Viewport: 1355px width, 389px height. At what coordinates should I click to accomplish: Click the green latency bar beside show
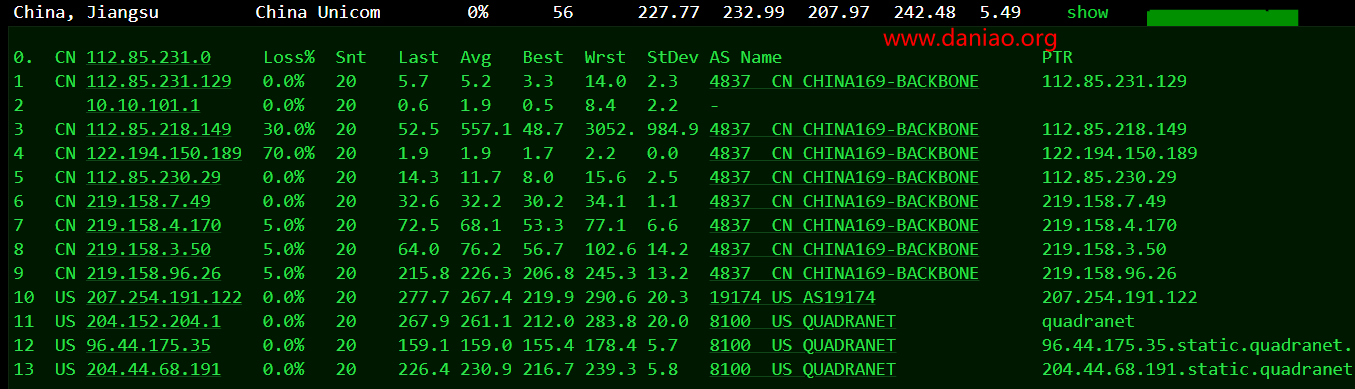click(x=1222, y=18)
